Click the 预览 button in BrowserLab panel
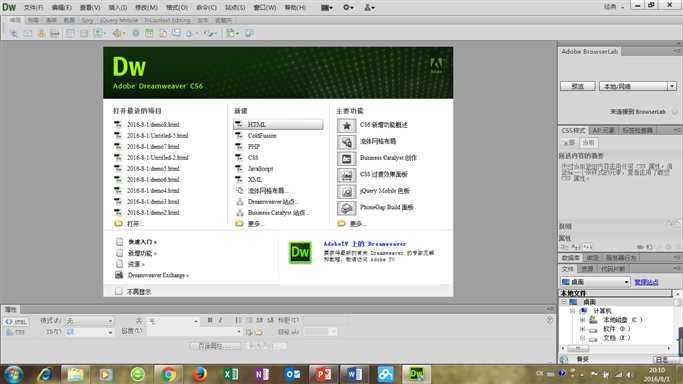 pyautogui.click(x=578, y=86)
